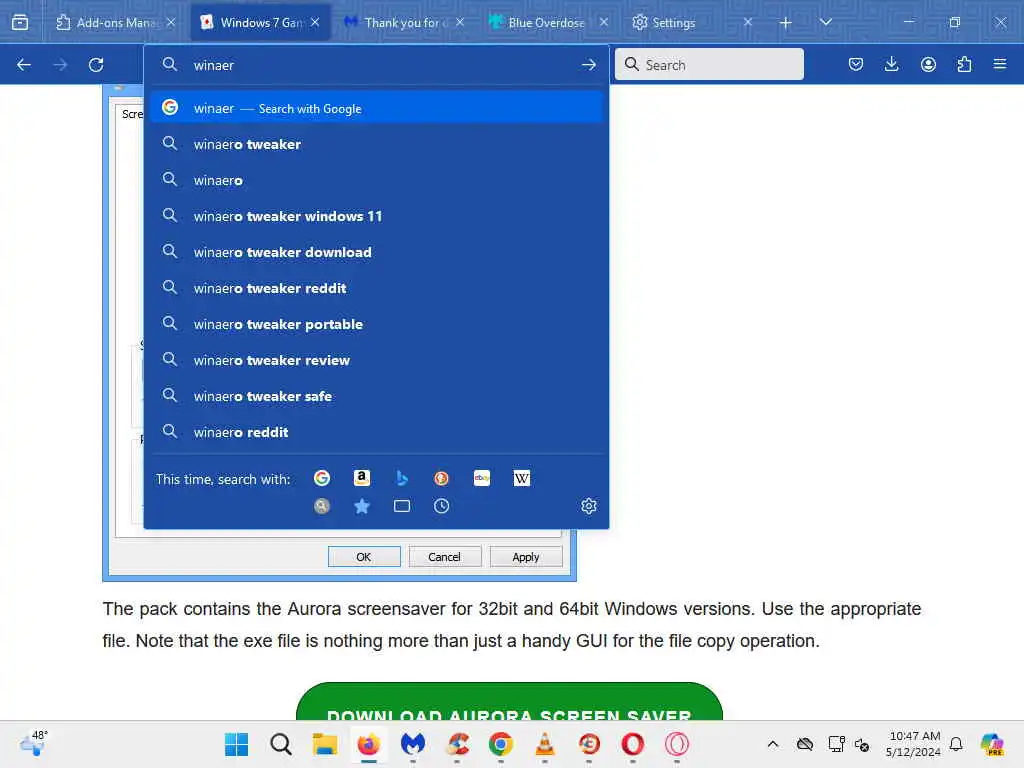Choose suggestion 'winaero tweaker'

[376, 144]
